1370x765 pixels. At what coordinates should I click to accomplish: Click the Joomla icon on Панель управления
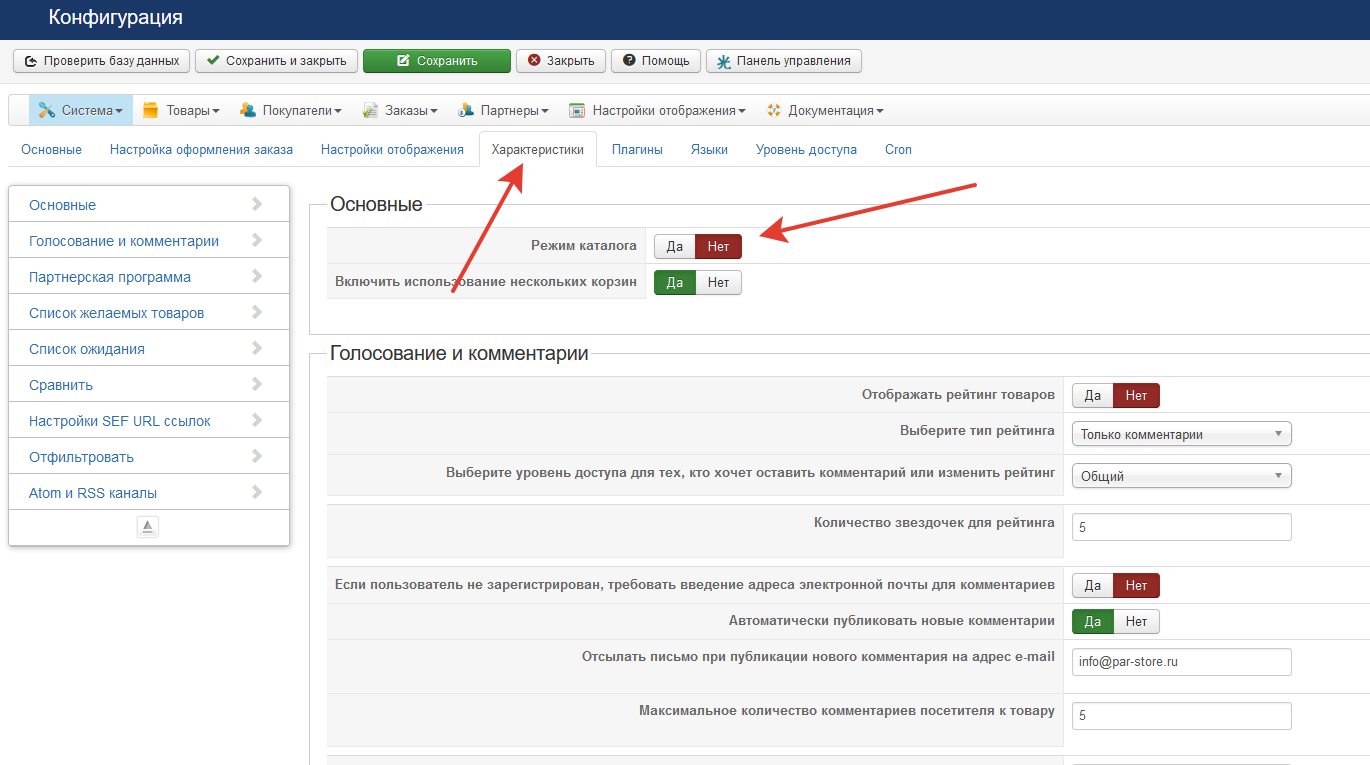point(724,61)
